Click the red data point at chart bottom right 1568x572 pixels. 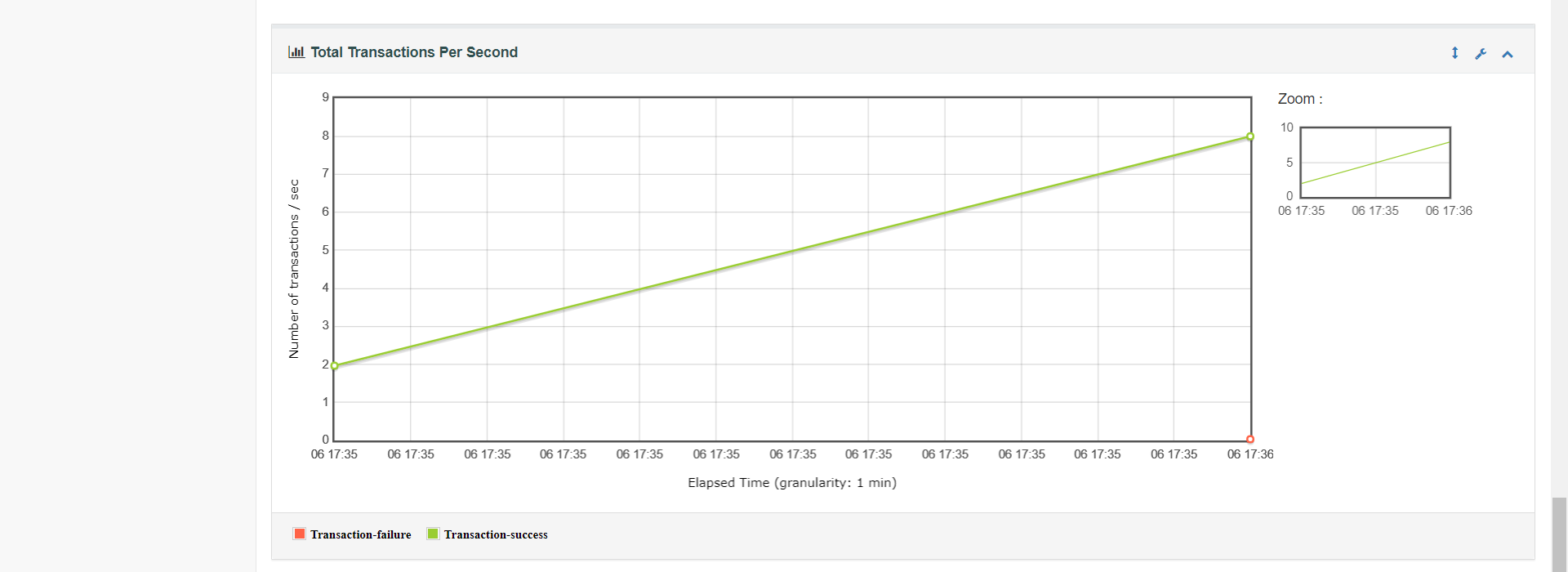[x=1250, y=439]
